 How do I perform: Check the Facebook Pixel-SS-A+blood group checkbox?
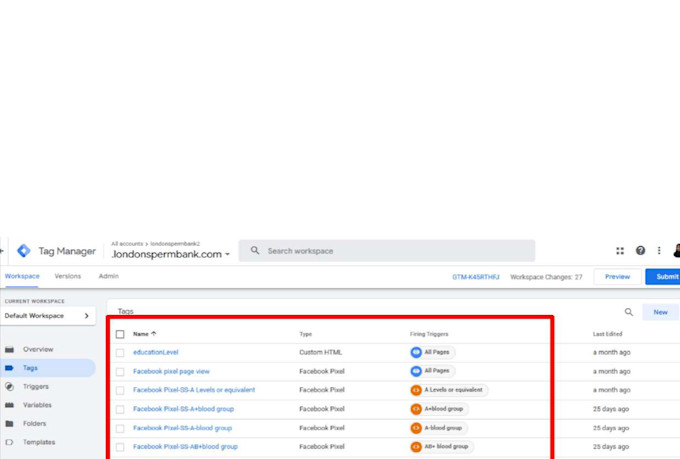[x=120, y=409]
